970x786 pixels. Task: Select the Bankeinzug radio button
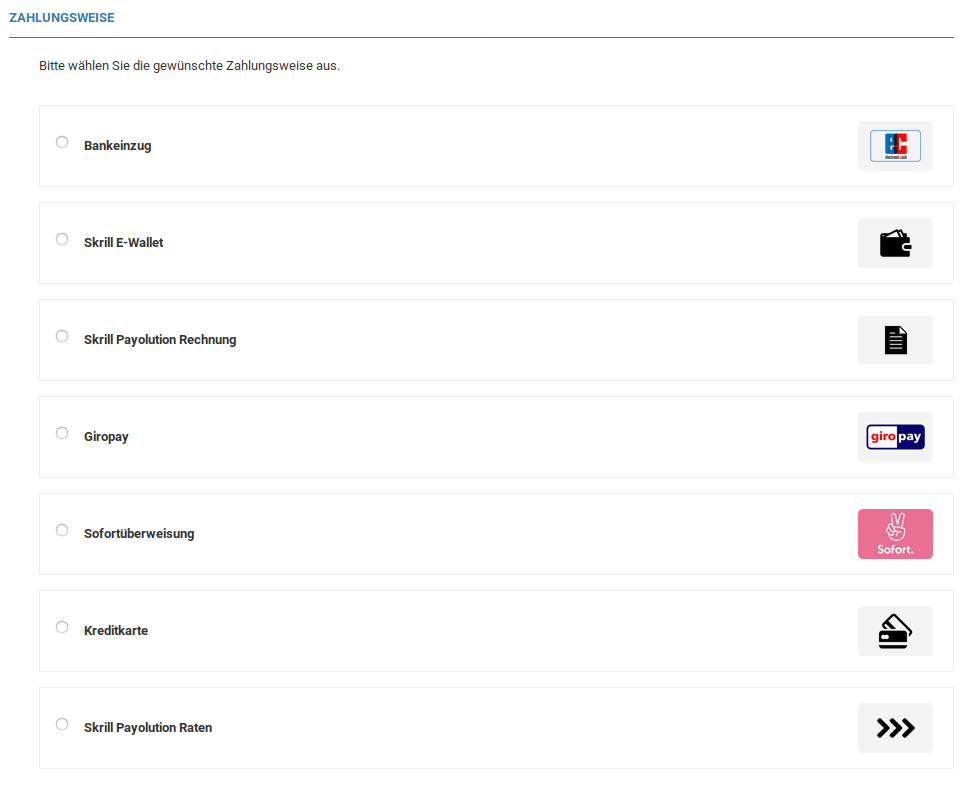point(62,142)
